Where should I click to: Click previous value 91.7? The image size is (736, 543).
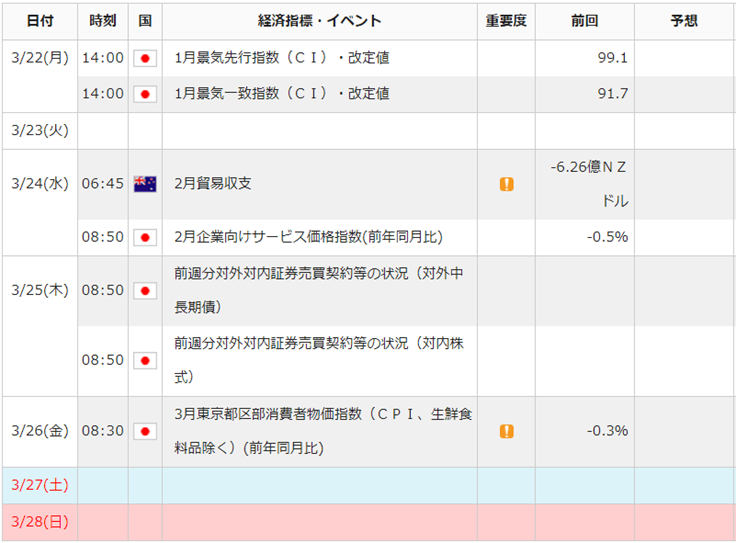pyautogui.click(x=613, y=93)
